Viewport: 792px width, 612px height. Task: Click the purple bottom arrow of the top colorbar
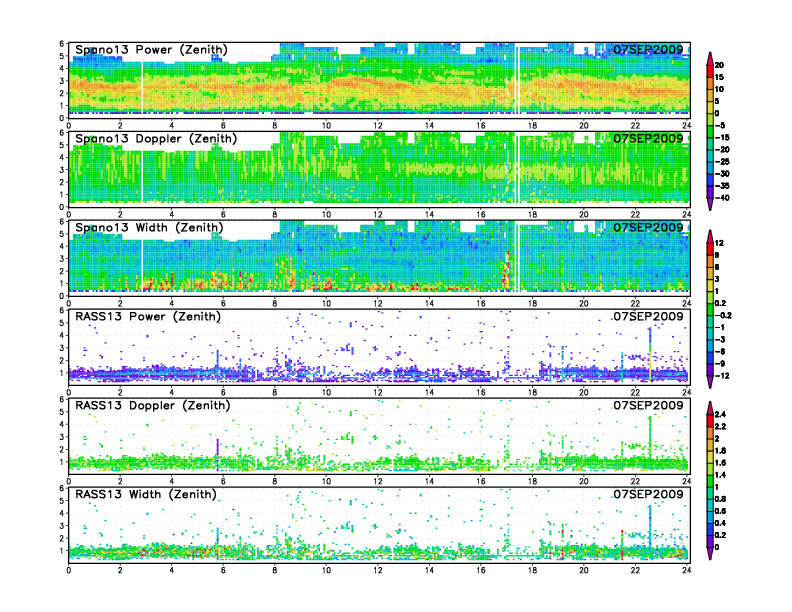pos(709,205)
